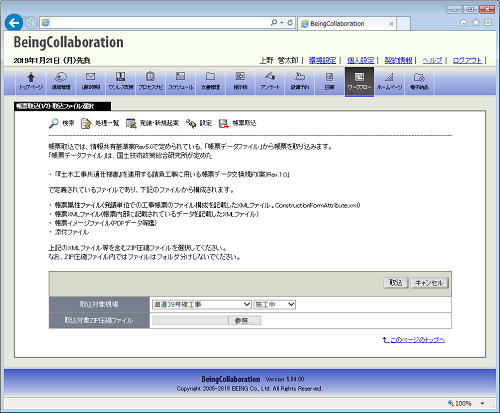
Task: Open the 契約情報 link
Action: (398, 60)
